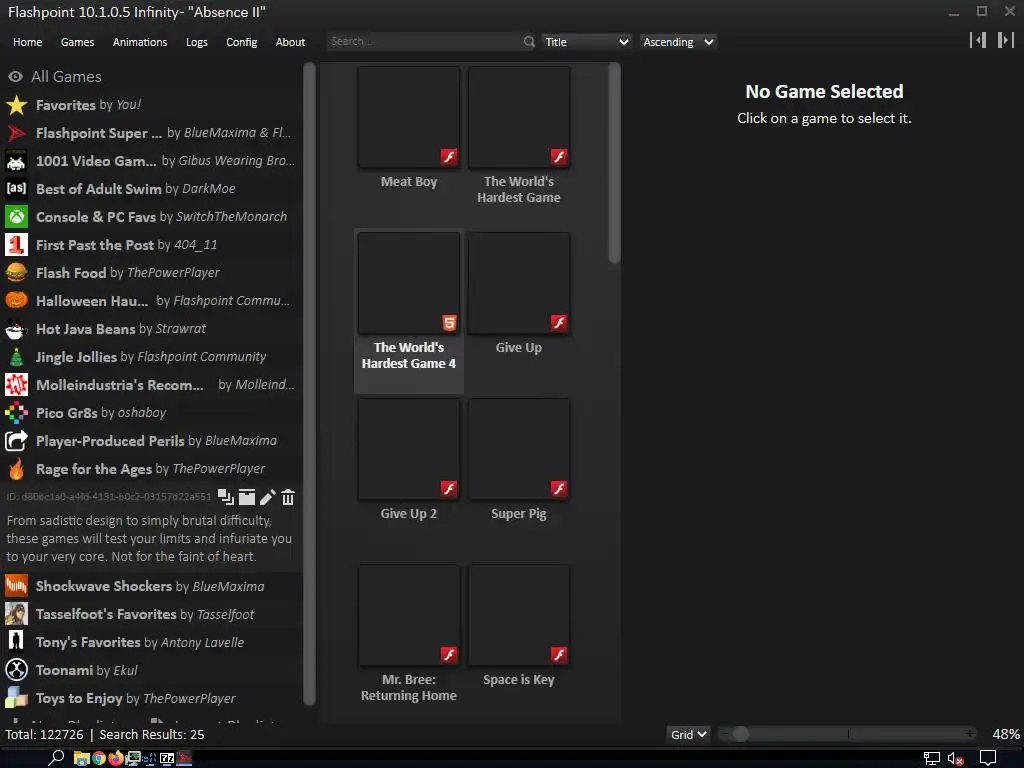Edit the playlist with the pencil icon
This screenshot has width=1024, height=768.
(x=267, y=498)
